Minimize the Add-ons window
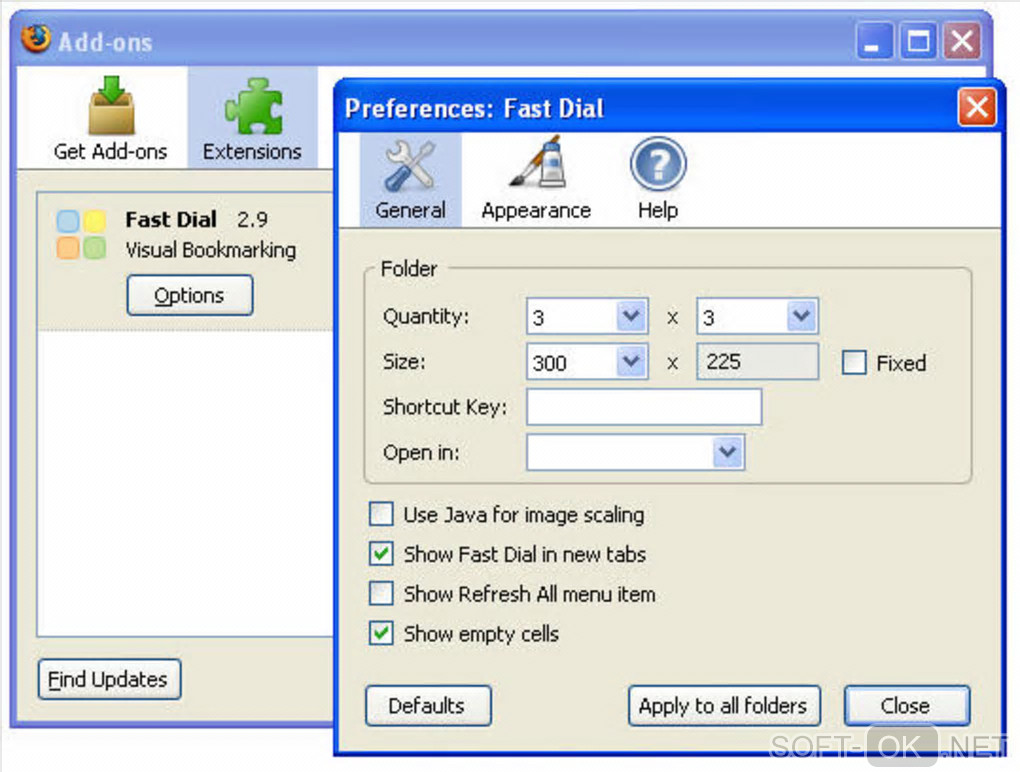Viewport: 1020px width, 772px height. (x=874, y=42)
